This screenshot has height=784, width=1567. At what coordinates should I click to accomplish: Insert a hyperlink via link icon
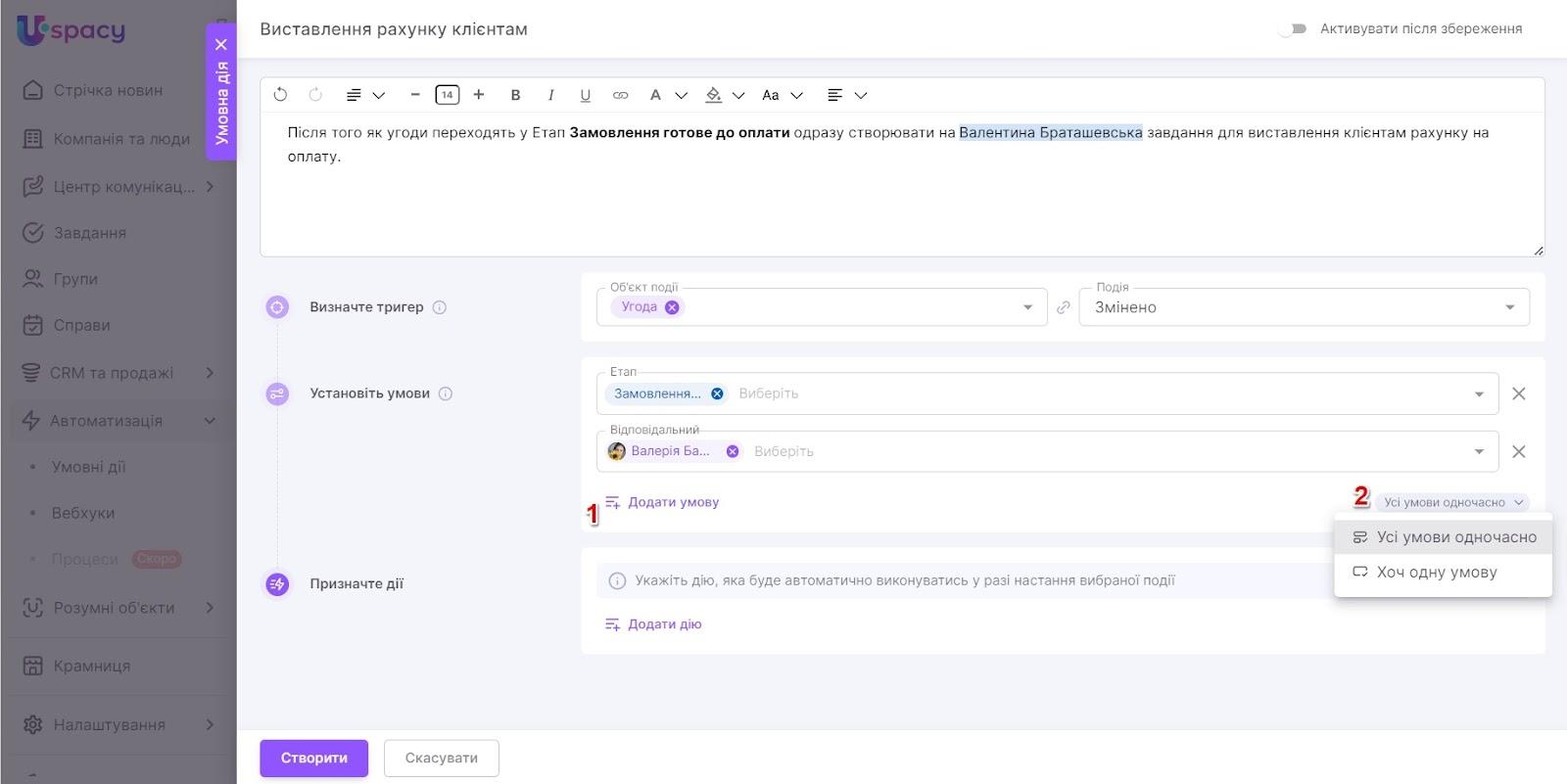coord(620,95)
